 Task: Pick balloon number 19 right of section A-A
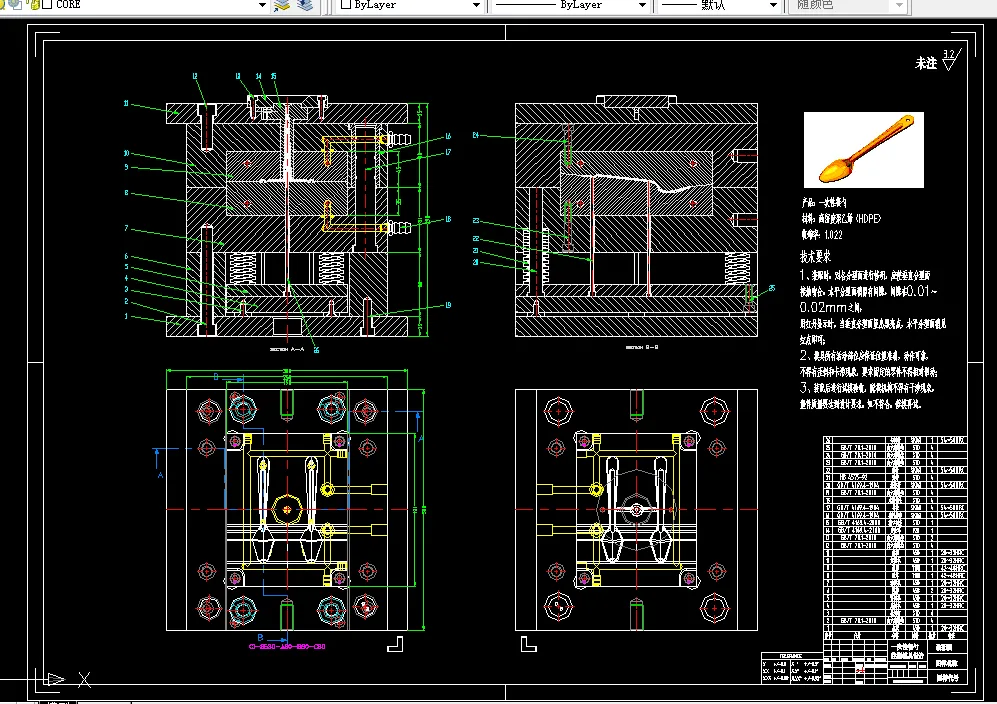(x=448, y=305)
